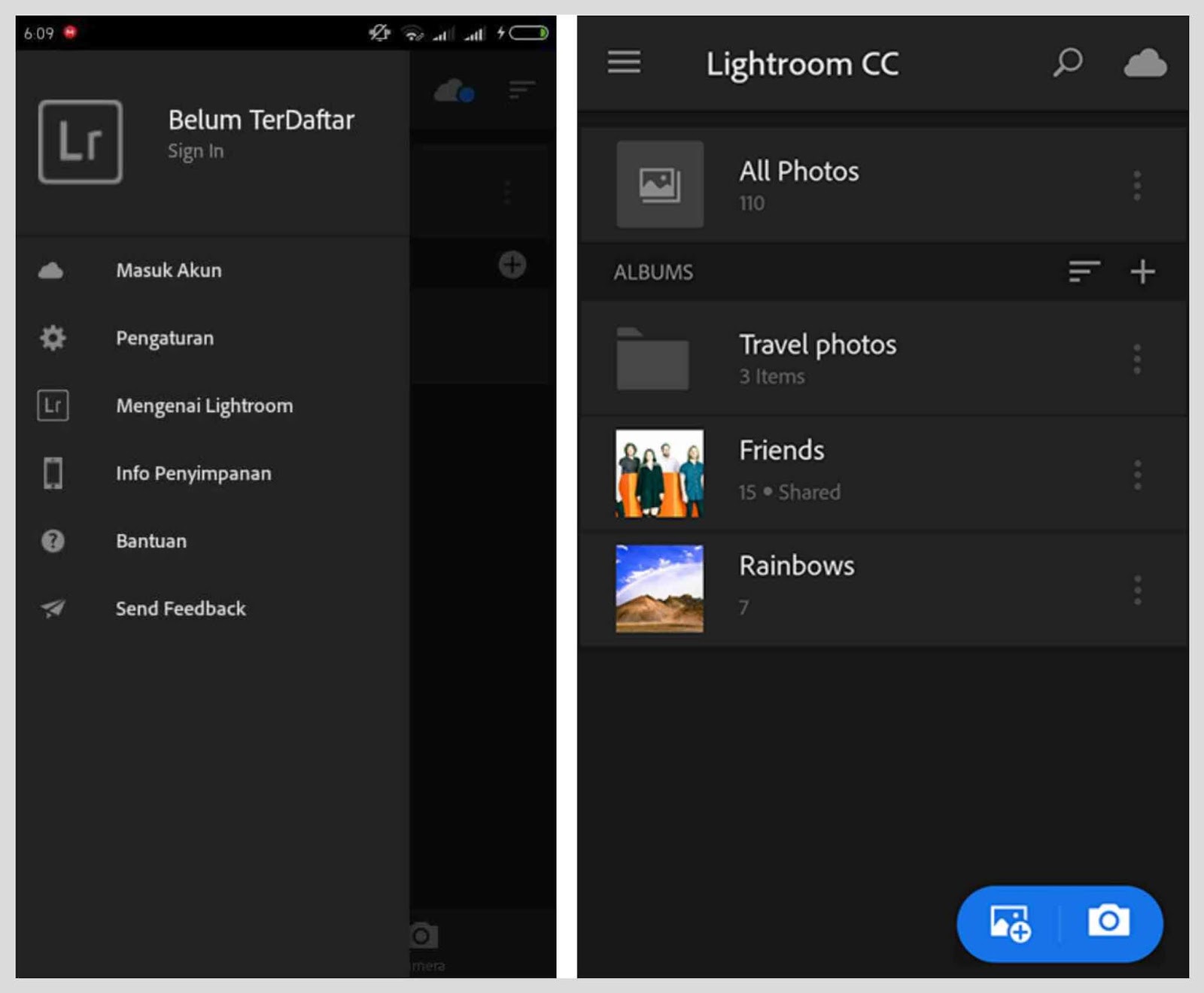This screenshot has width=1204, height=993.
Task: Tap the dimmed camera icon behind drawer
Action: (424, 935)
